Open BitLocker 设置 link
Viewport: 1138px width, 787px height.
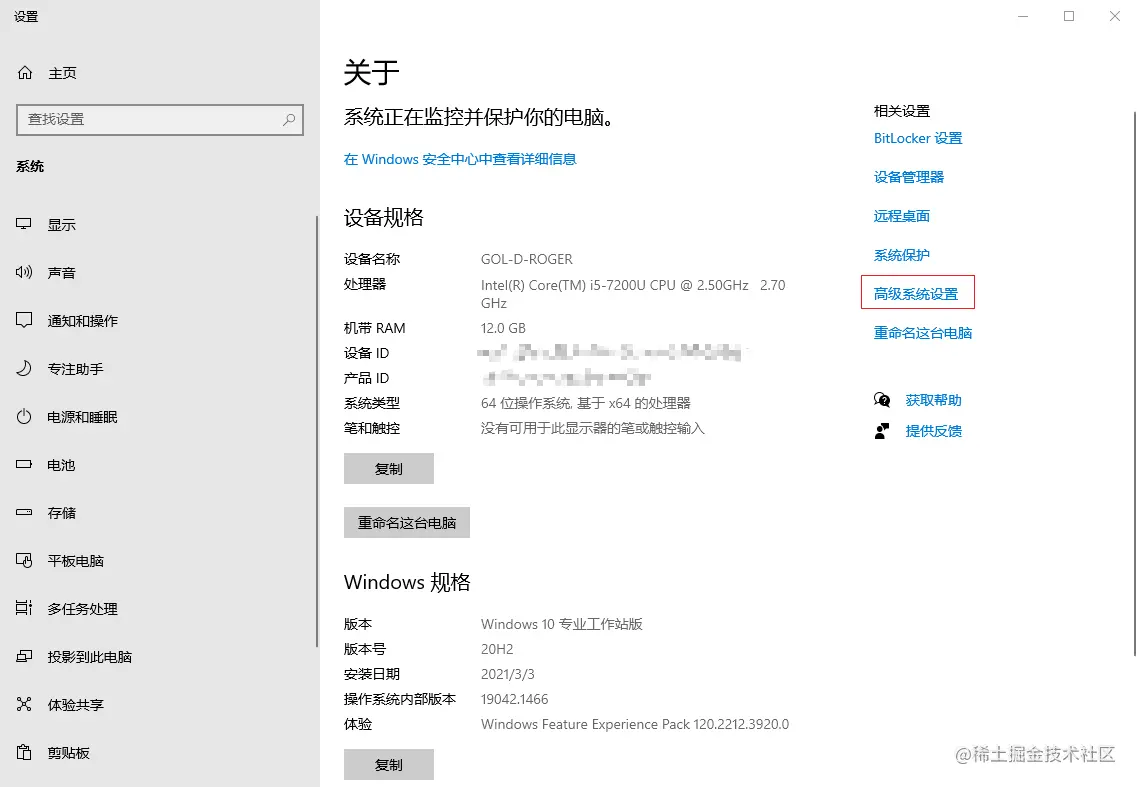(917, 138)
